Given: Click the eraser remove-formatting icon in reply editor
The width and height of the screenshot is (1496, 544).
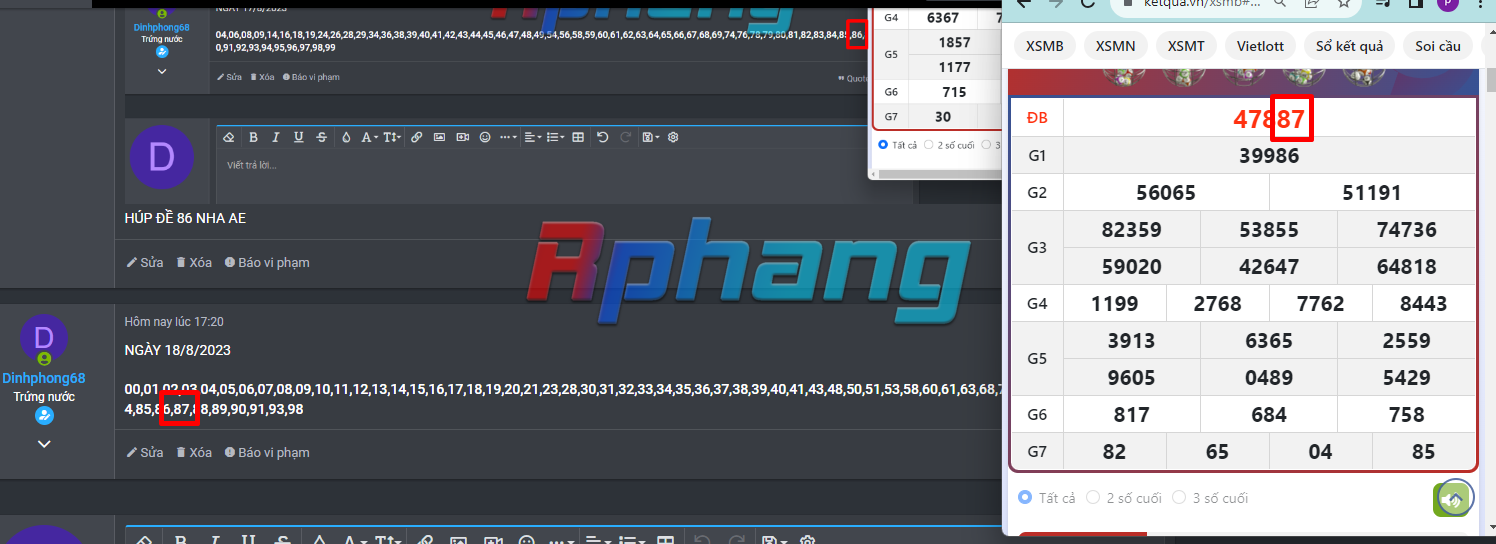Looking at the screenshot, I should point(228,137).
